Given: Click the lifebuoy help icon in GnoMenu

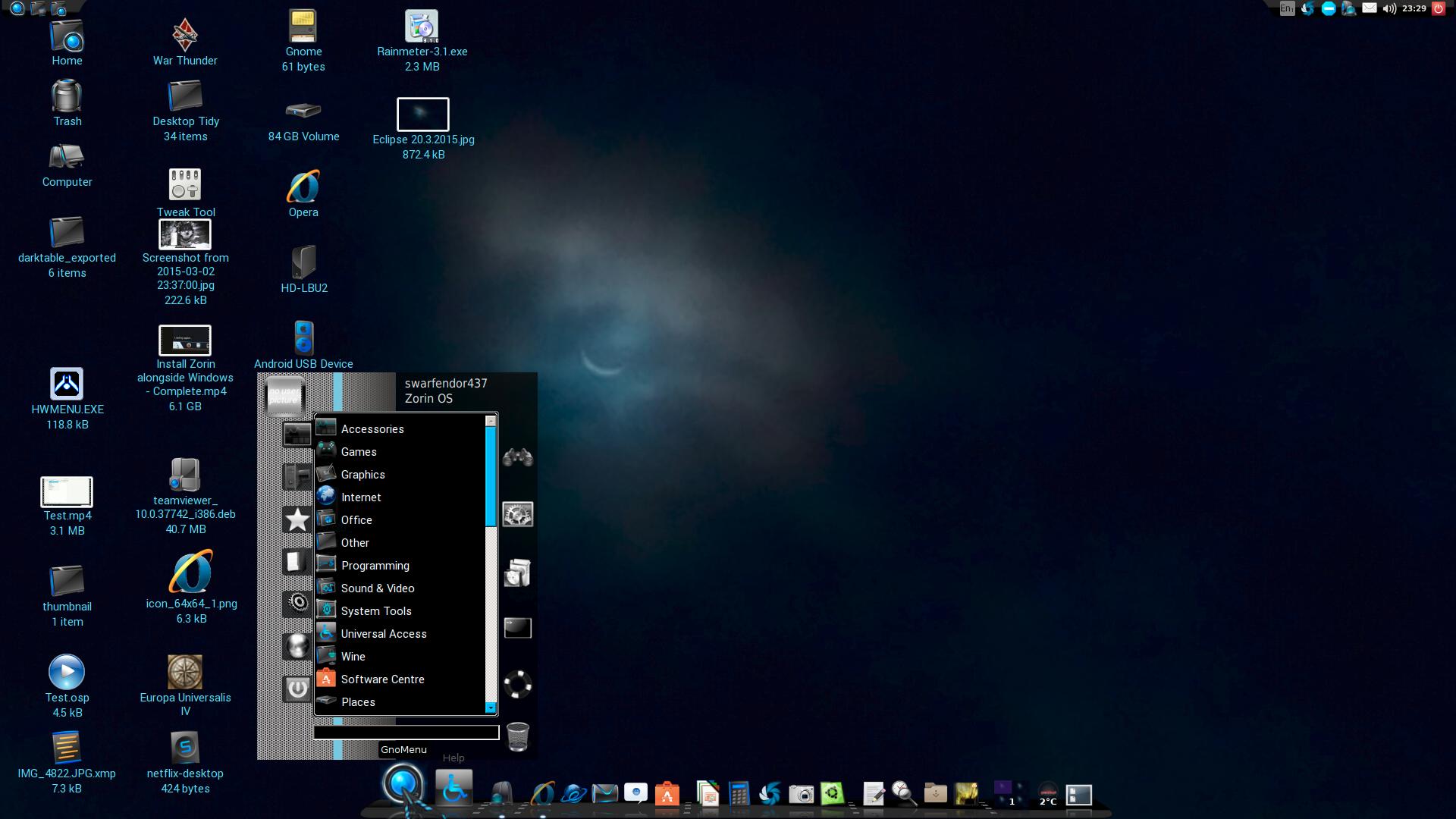Looking at the screenshot, I should pyautogui.click(x=518, y=684).
